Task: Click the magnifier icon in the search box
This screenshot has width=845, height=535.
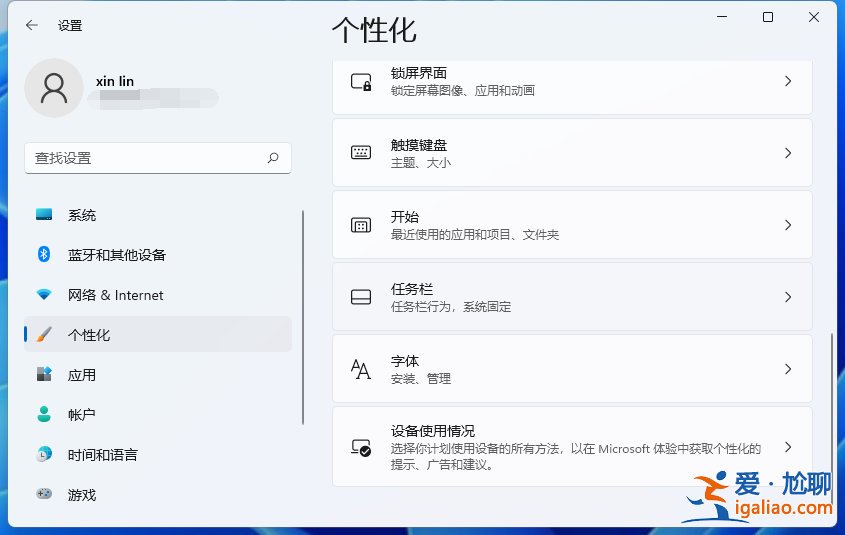Action: click(273, 158)
